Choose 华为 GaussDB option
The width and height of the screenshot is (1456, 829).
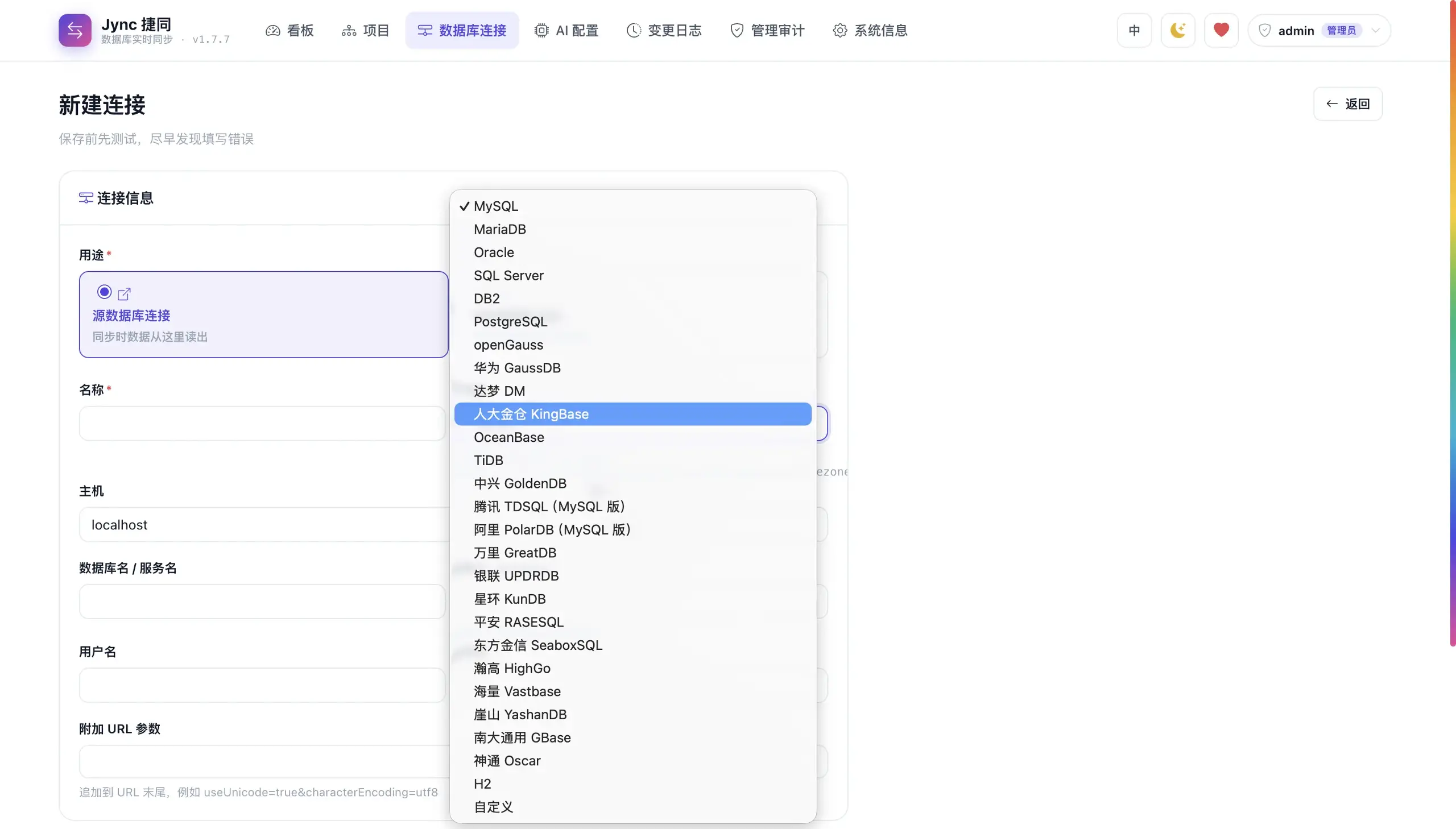tap(632, 368)
